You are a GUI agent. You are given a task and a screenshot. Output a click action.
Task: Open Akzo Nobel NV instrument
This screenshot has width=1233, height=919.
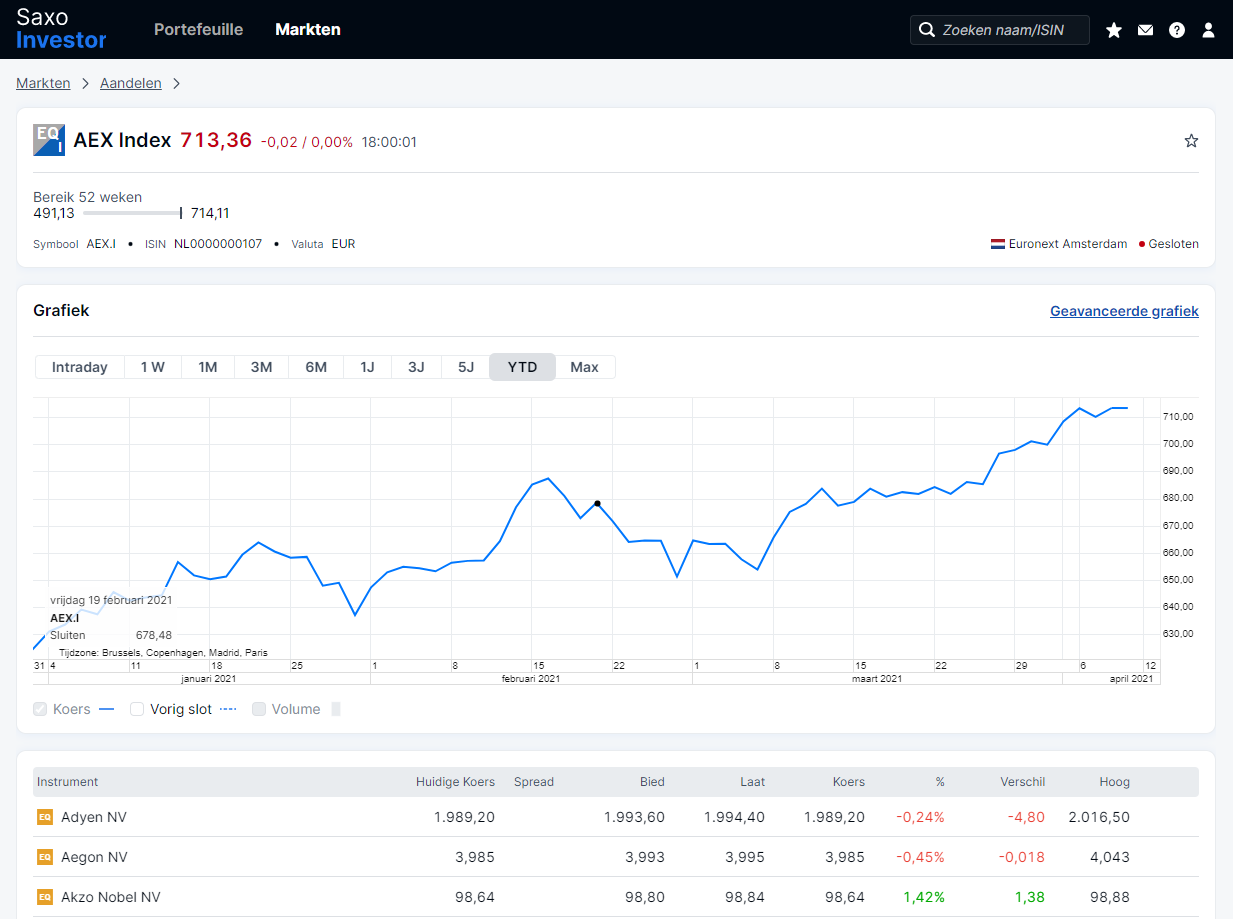coord(111,897)
